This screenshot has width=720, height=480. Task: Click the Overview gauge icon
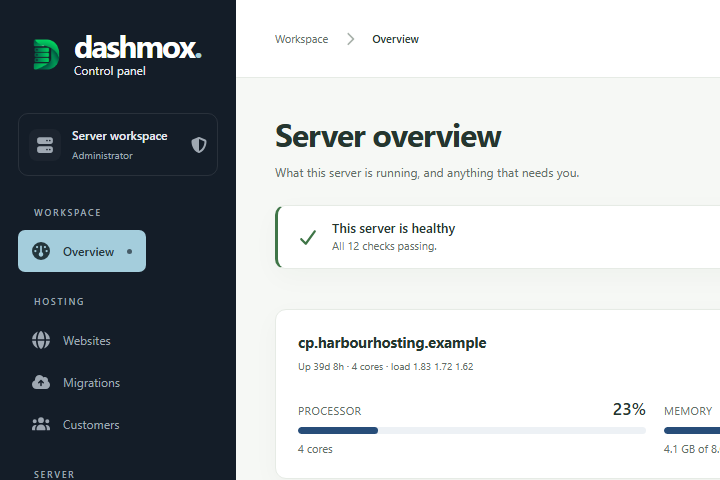click(x=41, y=251)
